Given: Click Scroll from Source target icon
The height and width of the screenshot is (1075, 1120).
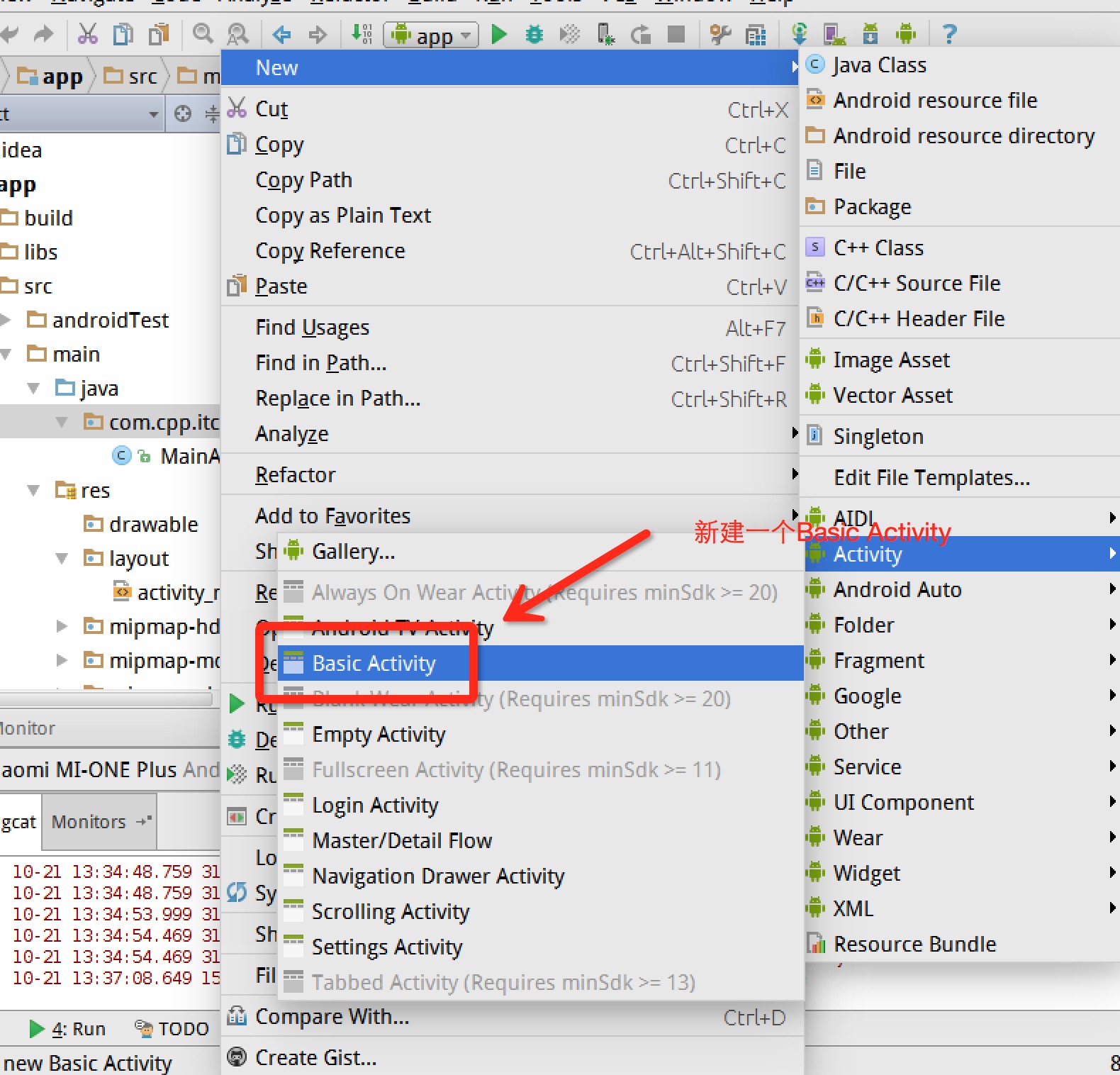Looking at the screenshot, I should coord(183,113).
